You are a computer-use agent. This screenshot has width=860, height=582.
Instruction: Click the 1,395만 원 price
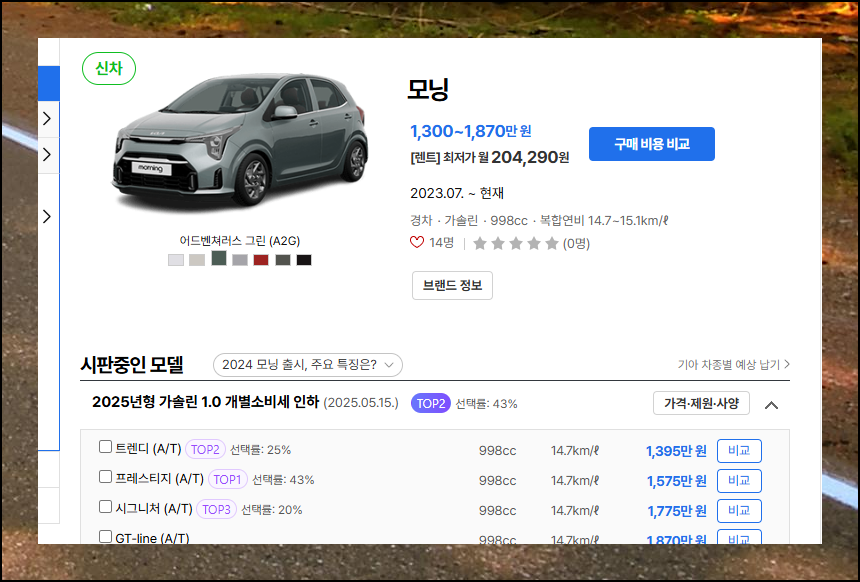[676, 451]
